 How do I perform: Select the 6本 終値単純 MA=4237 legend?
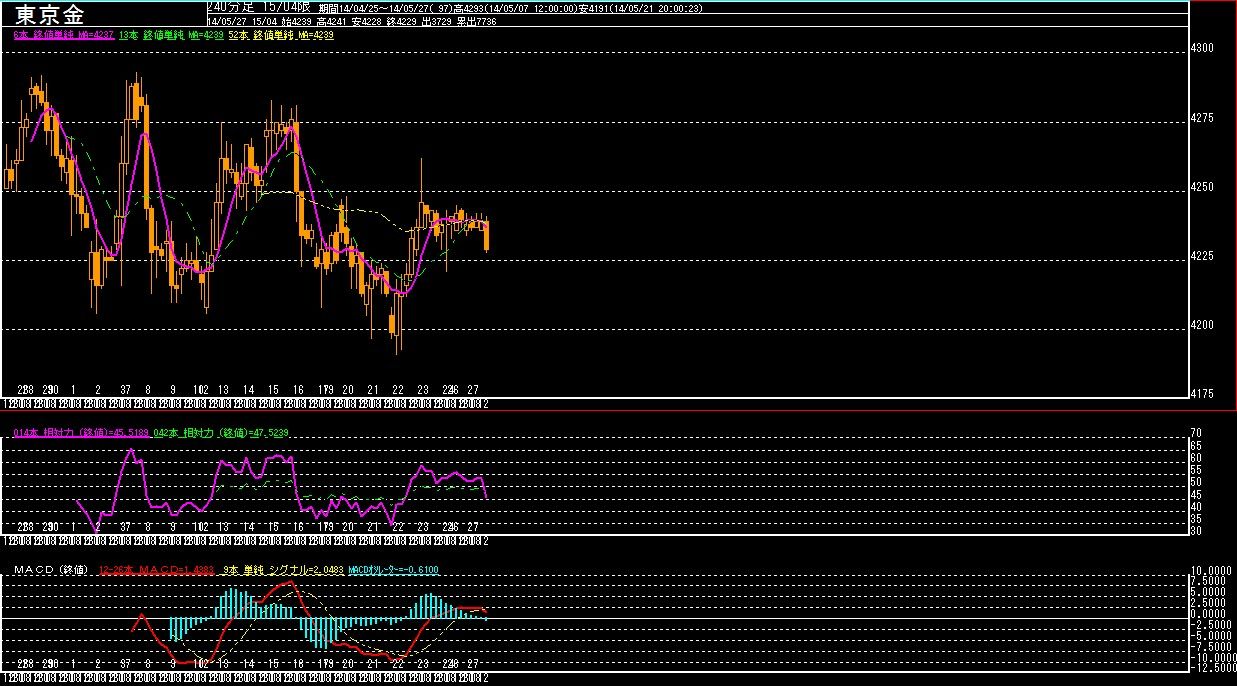(62, 35)
